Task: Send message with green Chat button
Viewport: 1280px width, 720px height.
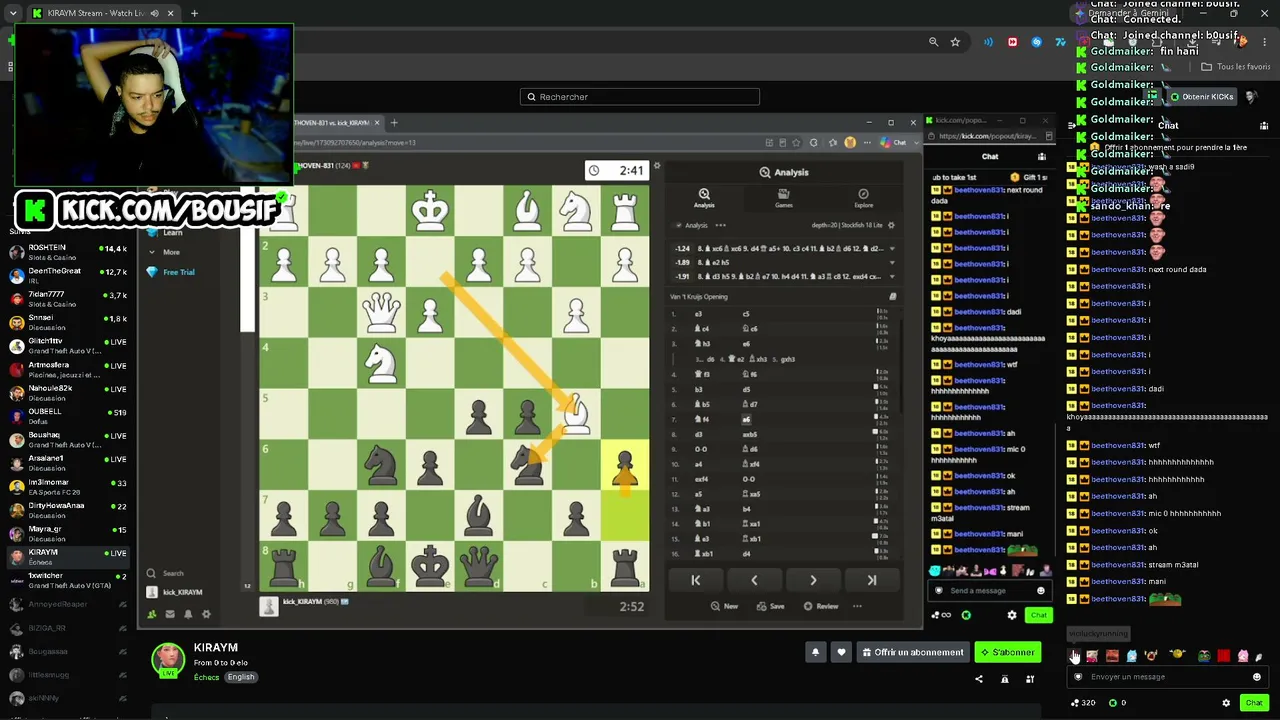Action: pos(1254,703)
